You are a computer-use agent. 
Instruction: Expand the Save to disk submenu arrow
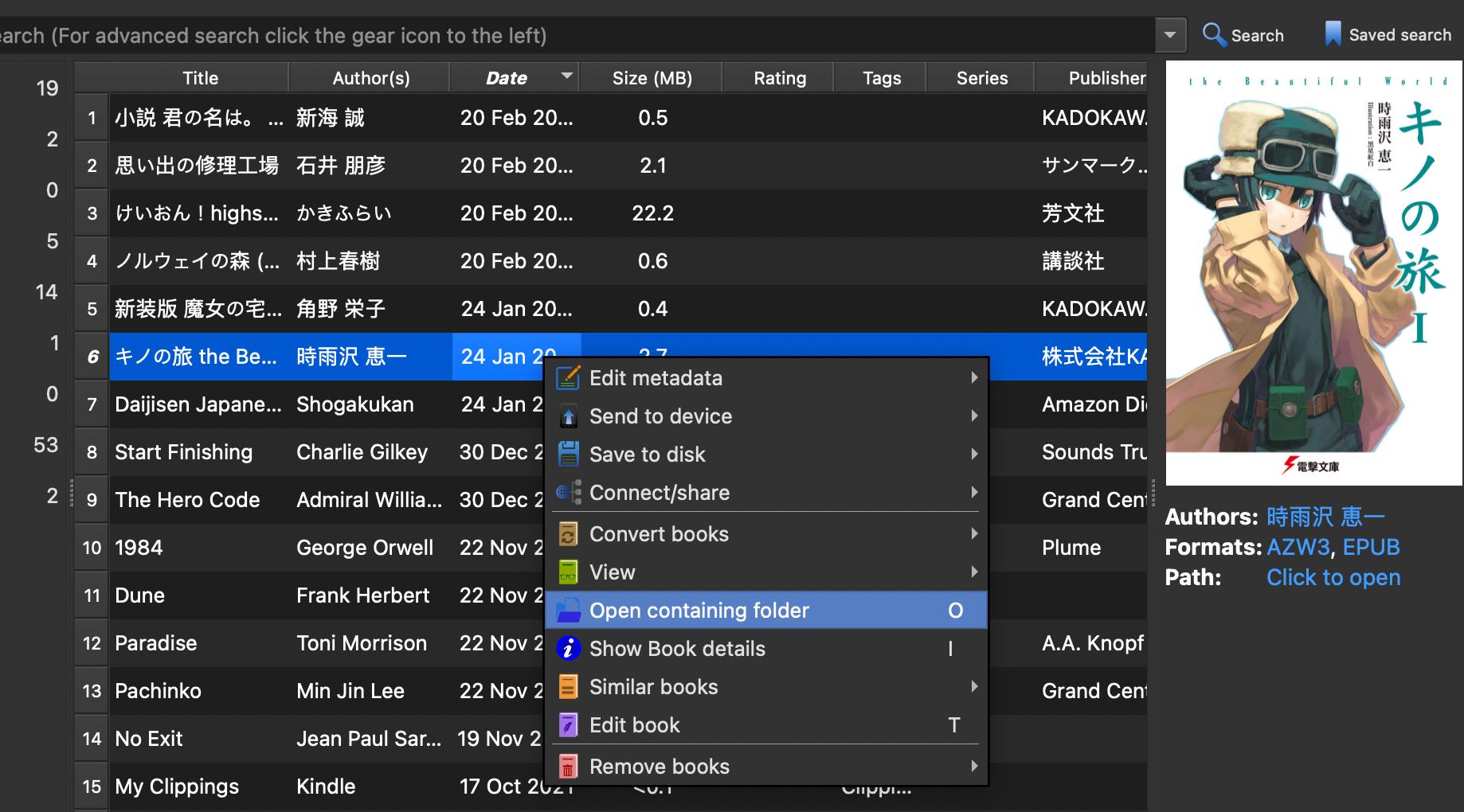click(x=974, y=455)
